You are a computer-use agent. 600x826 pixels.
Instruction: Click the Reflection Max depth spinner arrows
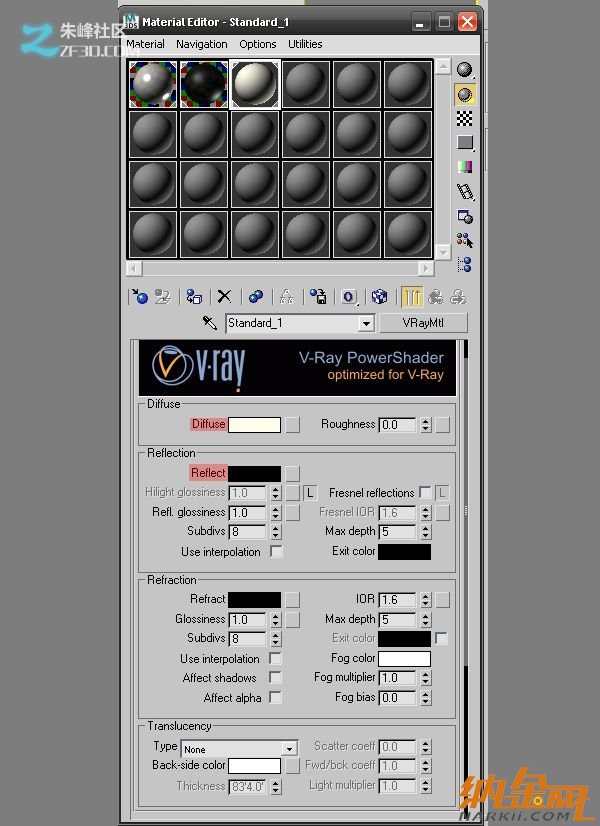(x=426, y=532)
